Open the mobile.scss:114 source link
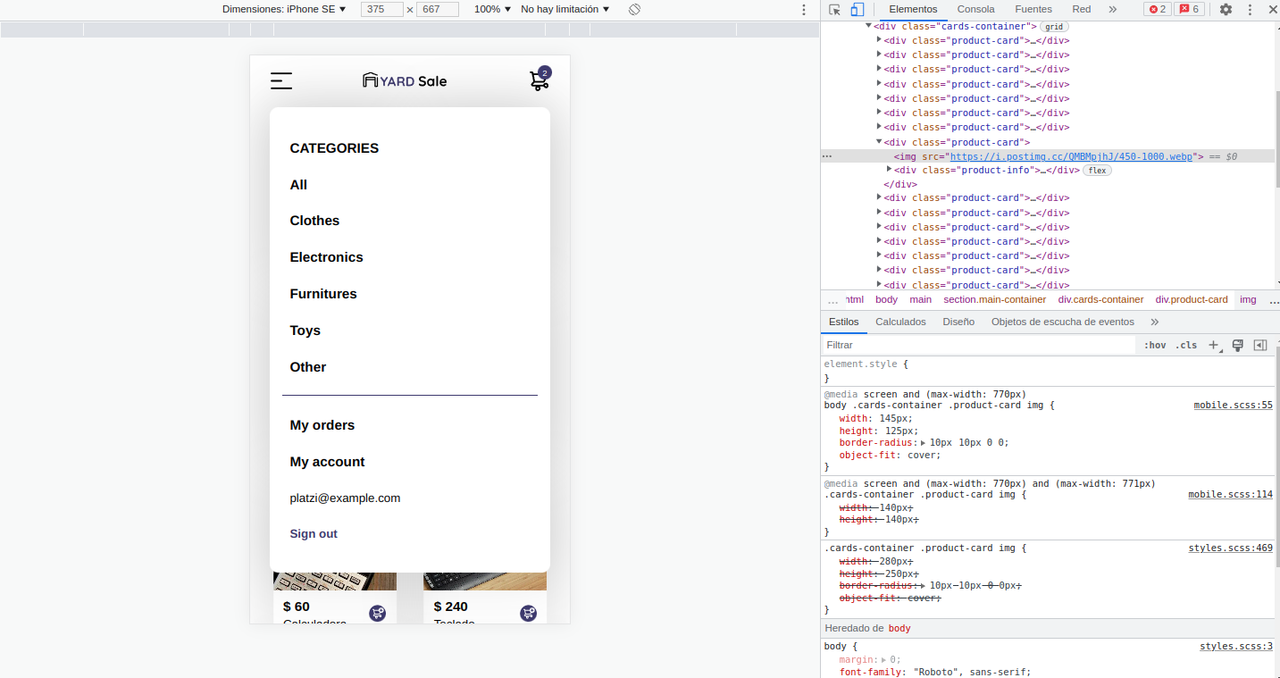The image size is (1280, 678). click(1230, 494)
